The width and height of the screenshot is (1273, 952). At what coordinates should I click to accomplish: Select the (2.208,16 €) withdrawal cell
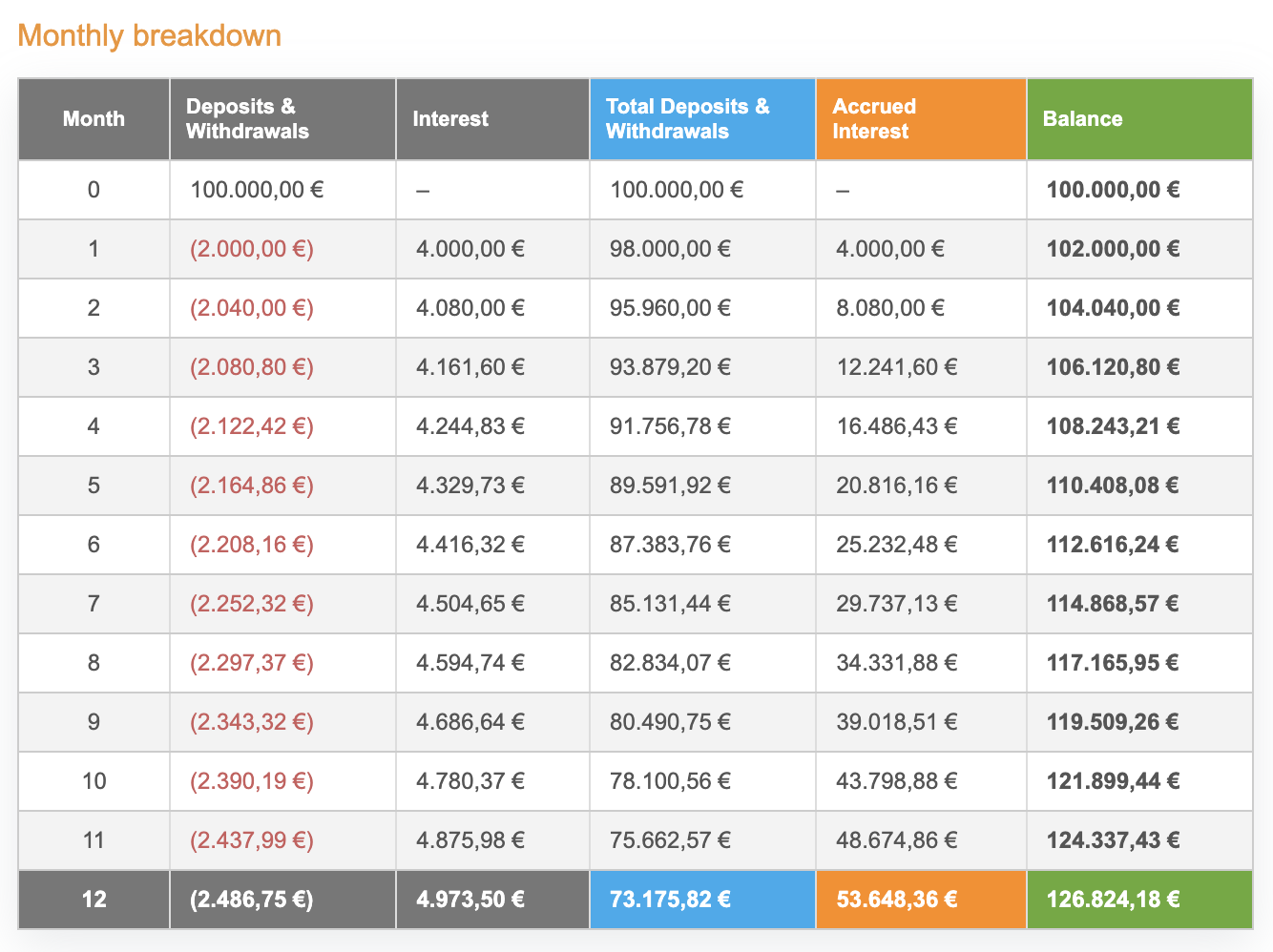pyautogui.click(x=252, y=545)
